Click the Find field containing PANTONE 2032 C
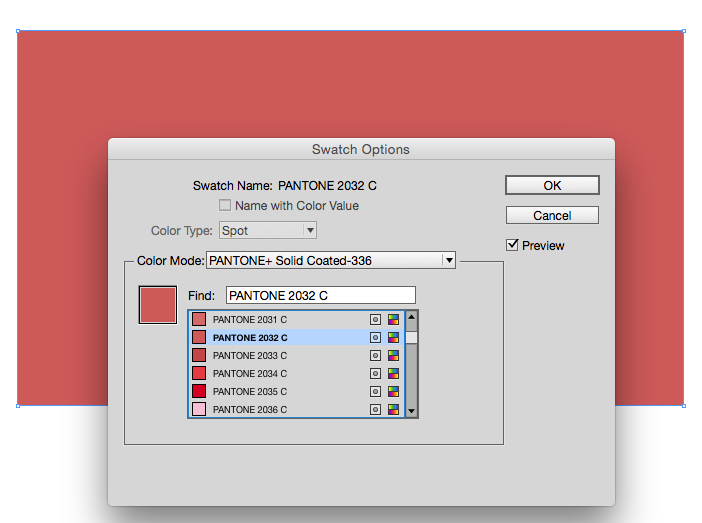The width and height of the screenshot is (702, 523). pos(321,296)
